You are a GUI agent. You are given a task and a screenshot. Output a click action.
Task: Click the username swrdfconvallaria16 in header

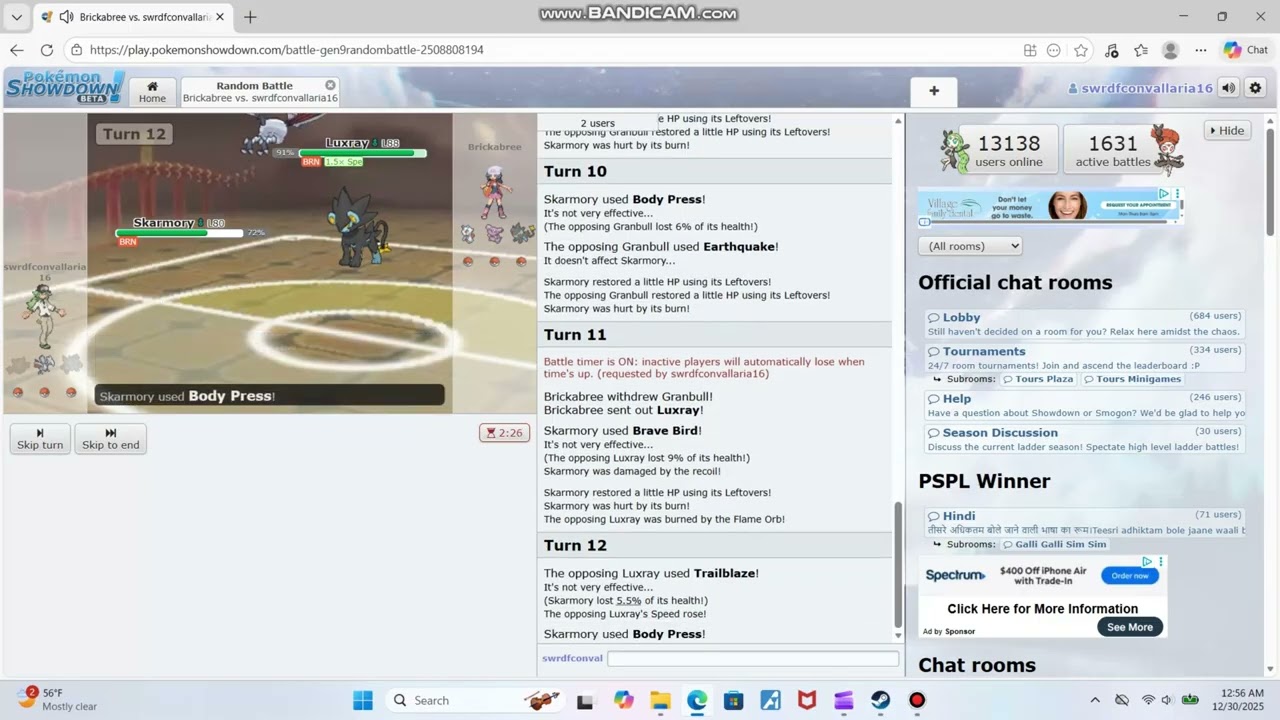click(1140, 88)
